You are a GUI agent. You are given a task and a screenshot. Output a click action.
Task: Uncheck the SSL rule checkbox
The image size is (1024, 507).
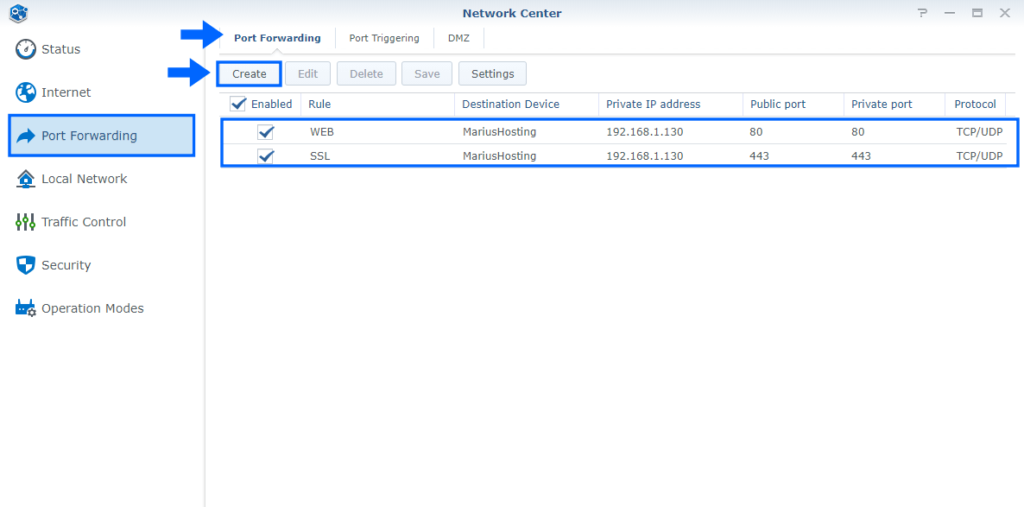point(265,156)
